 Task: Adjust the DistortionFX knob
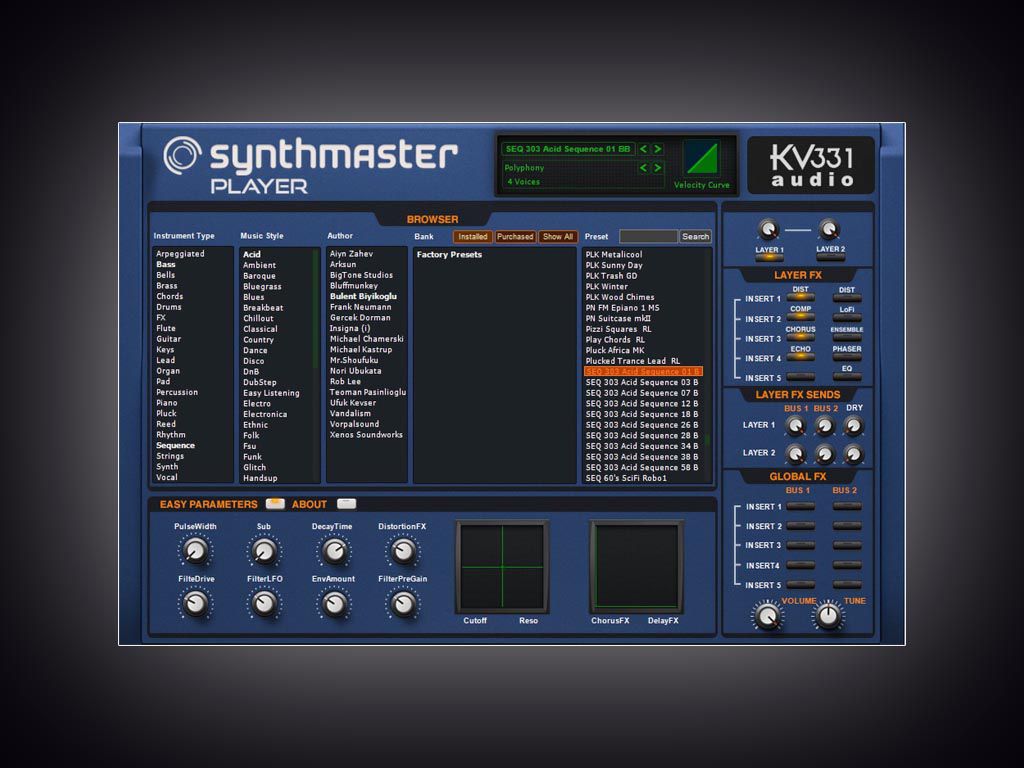point(403,552)
